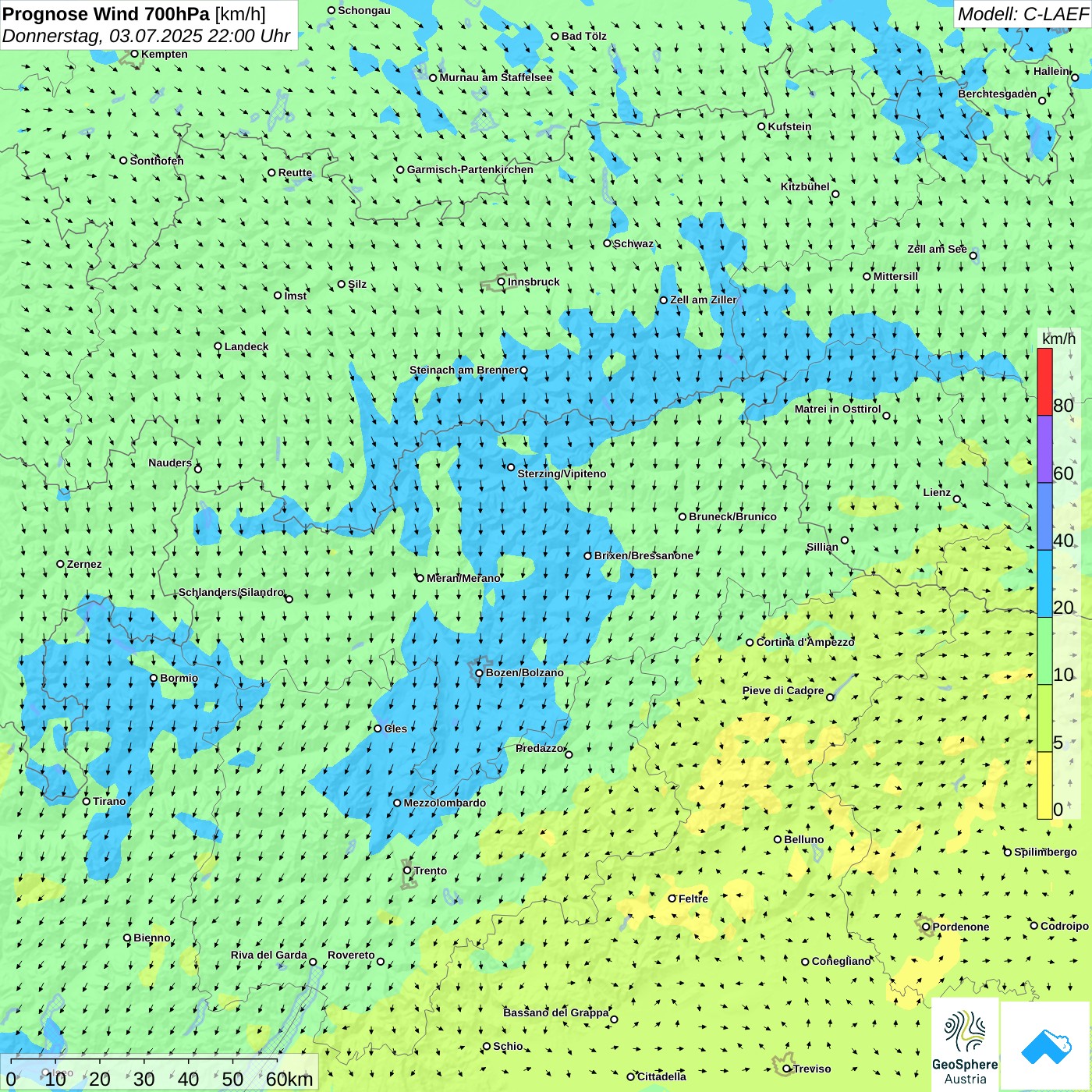Click the 'Bad Tölz' label

(x=584, y=36)
